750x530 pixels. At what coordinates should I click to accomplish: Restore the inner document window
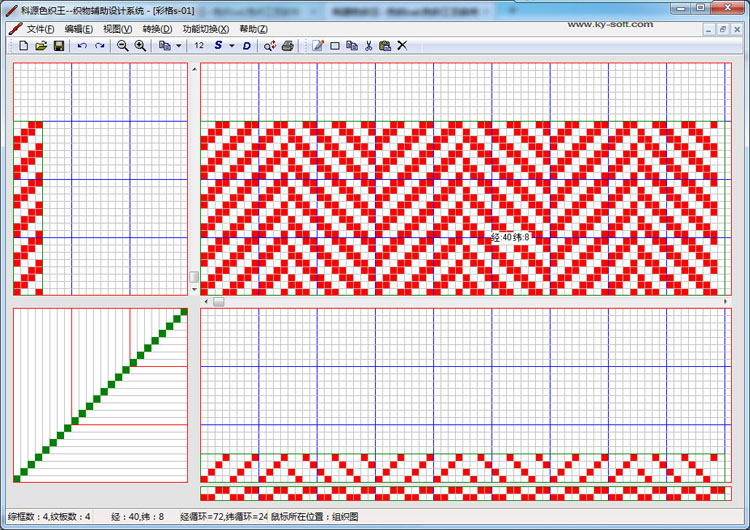[x=723, y=30]
